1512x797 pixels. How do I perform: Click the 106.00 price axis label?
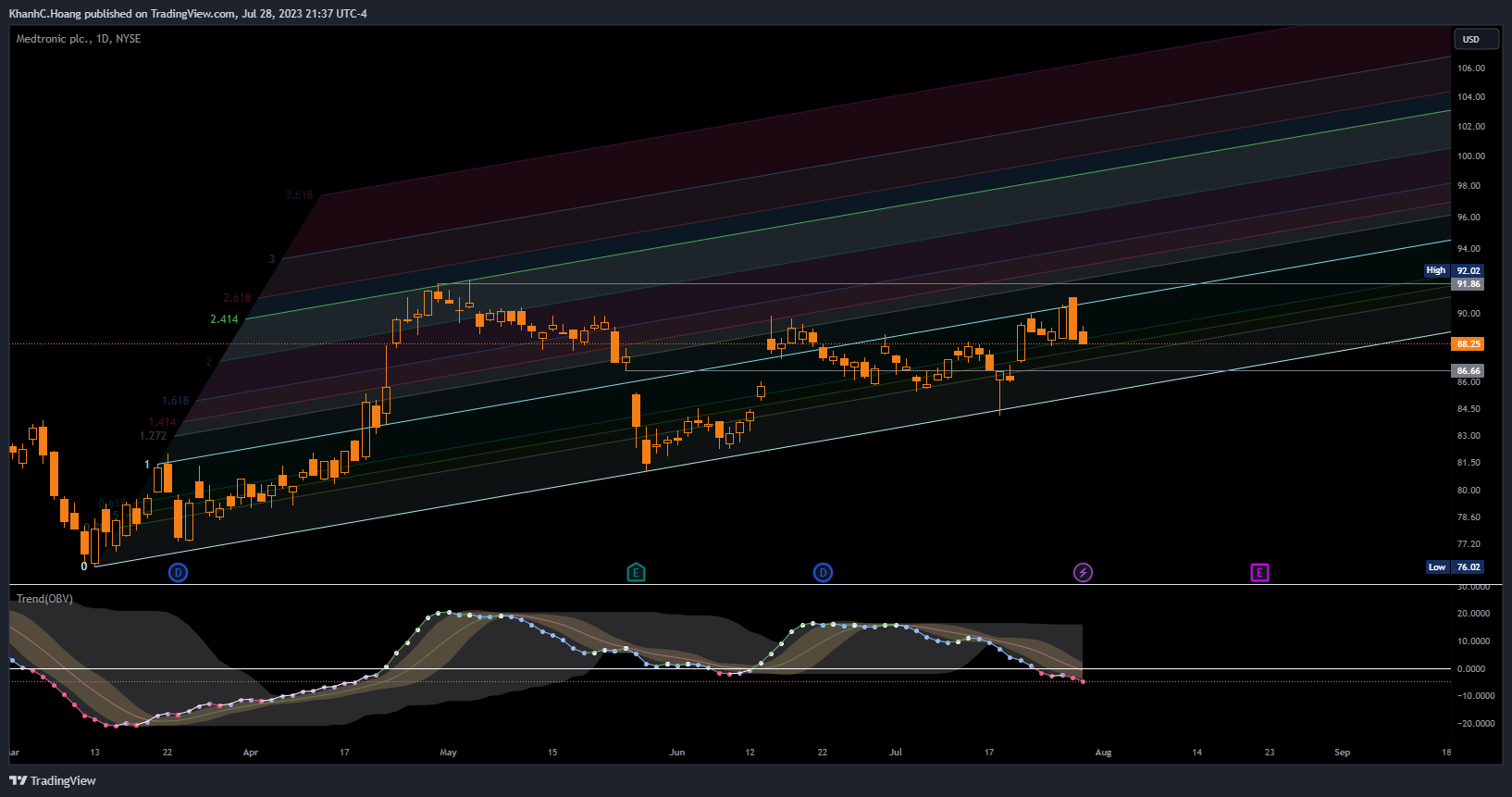(1471, 68)
